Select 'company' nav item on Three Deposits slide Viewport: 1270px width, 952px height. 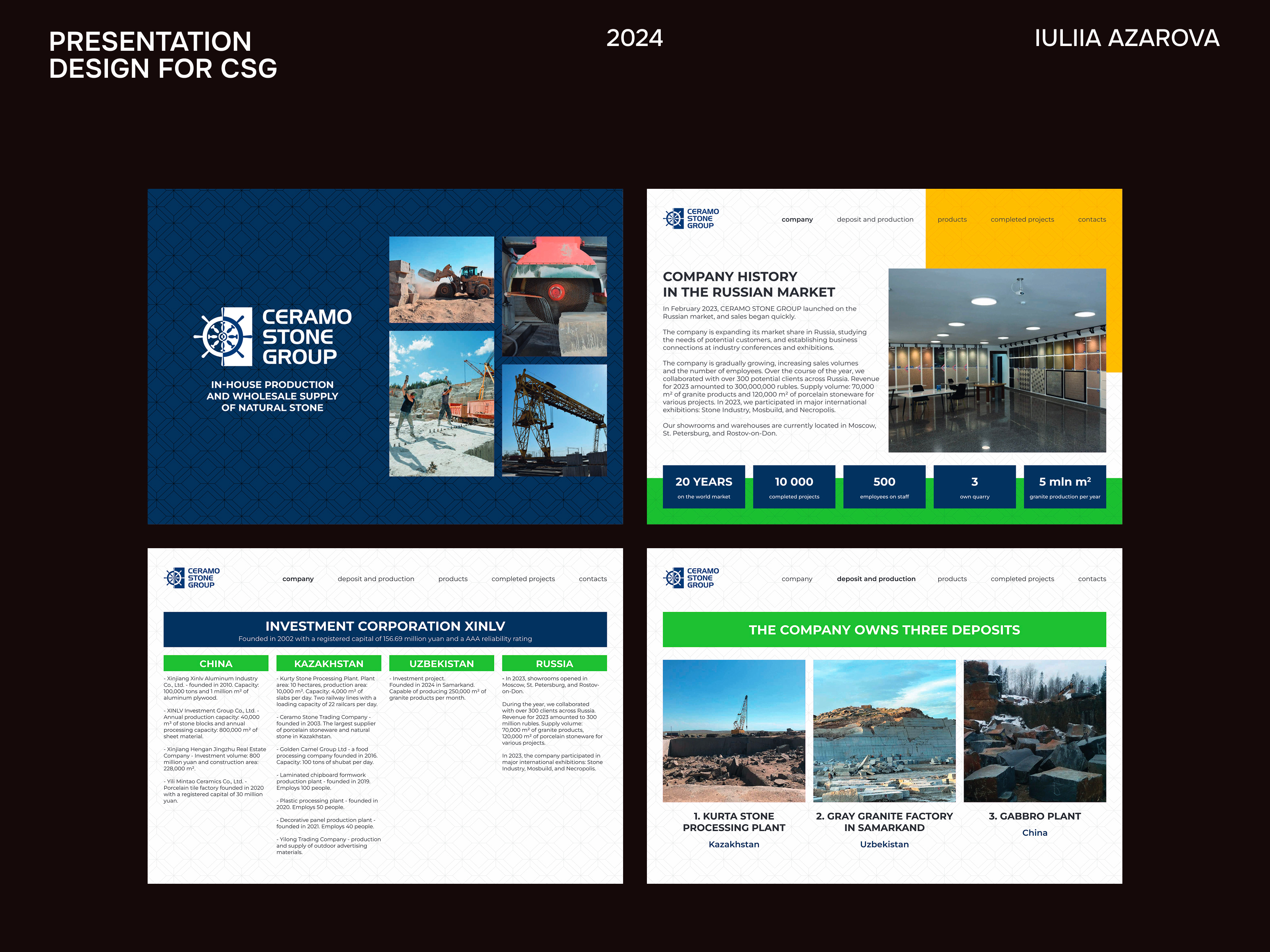797,579
